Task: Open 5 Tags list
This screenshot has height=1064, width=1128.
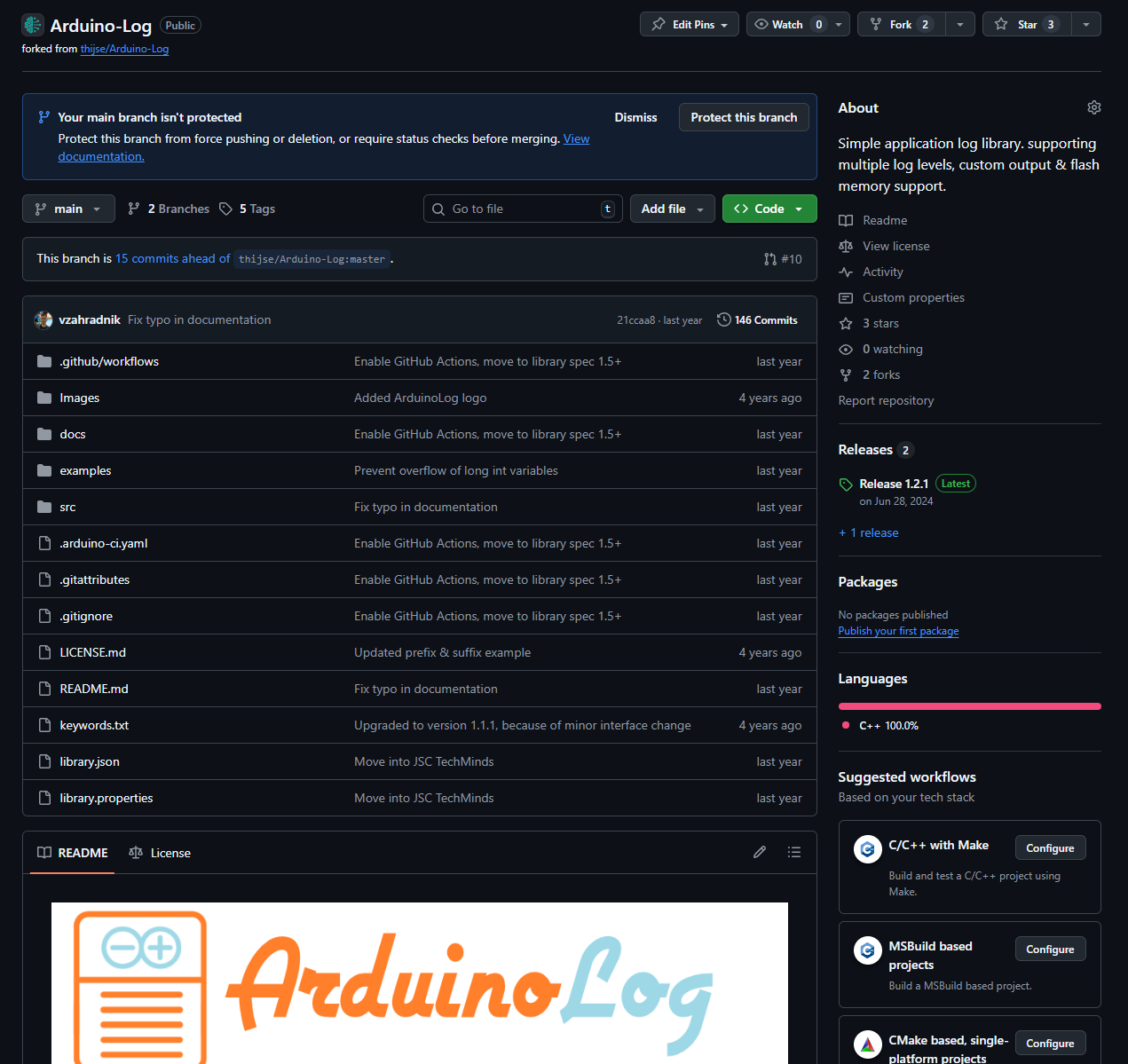Action: coord(248,209)
